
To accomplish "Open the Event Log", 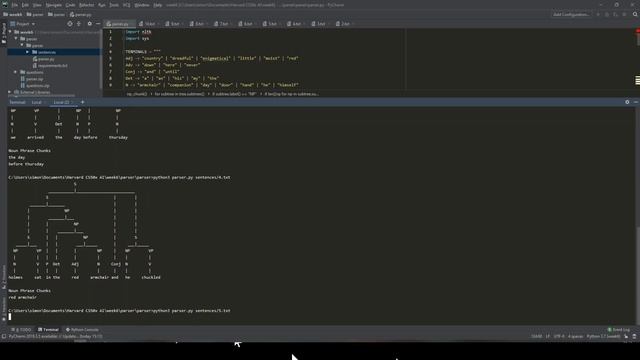I will click(619, 329).
